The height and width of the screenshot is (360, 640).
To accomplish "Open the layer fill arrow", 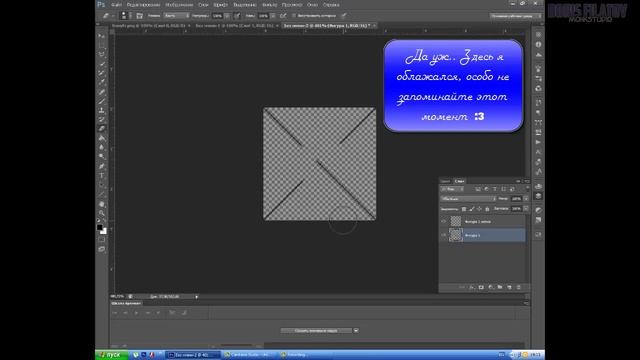I will click(526, 209).
